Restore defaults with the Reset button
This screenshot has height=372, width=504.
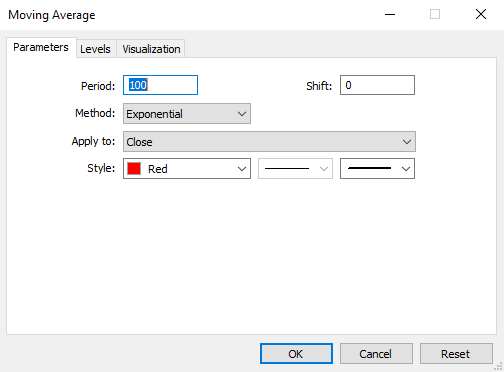(x=456, y=354)
